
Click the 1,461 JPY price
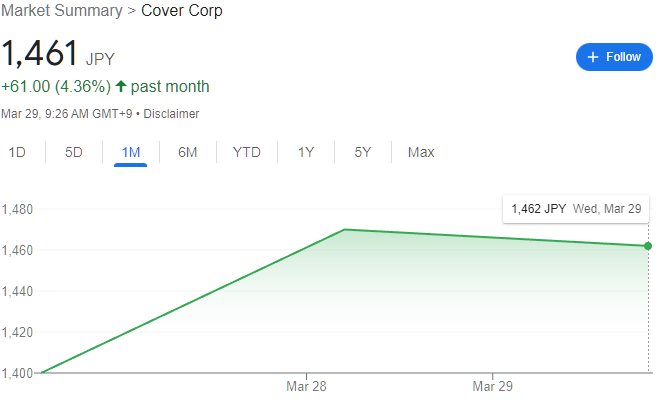coord(58,53)
